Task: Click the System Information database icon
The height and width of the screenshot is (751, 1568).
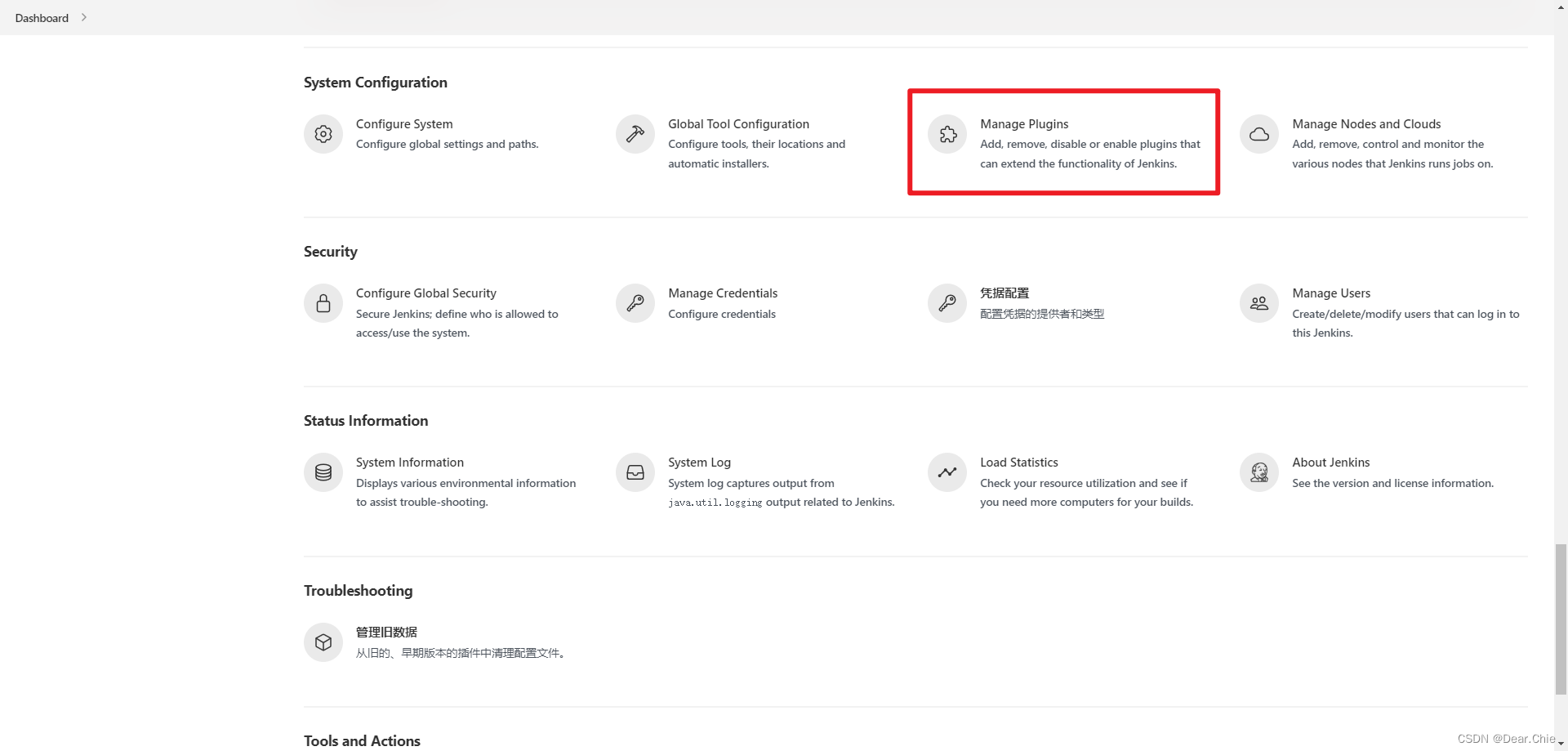Action: pyautogui.click(x=323, y=472)
